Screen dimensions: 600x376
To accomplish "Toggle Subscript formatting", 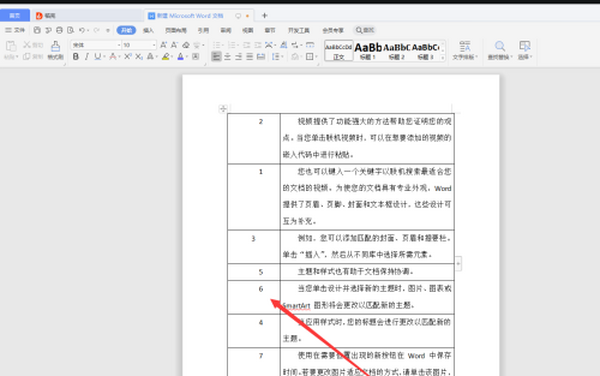I will tap(139, 57).
